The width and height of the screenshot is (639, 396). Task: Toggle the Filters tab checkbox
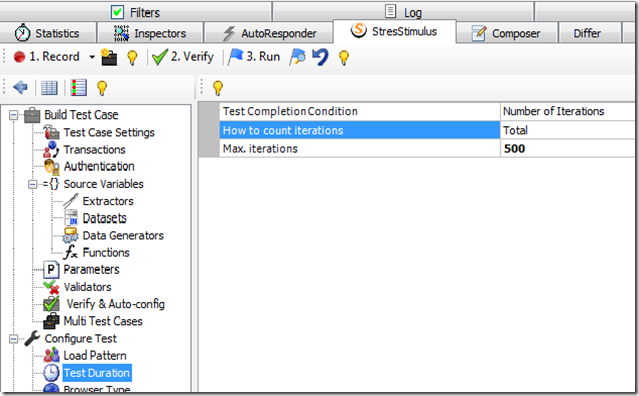coord(117,12)
